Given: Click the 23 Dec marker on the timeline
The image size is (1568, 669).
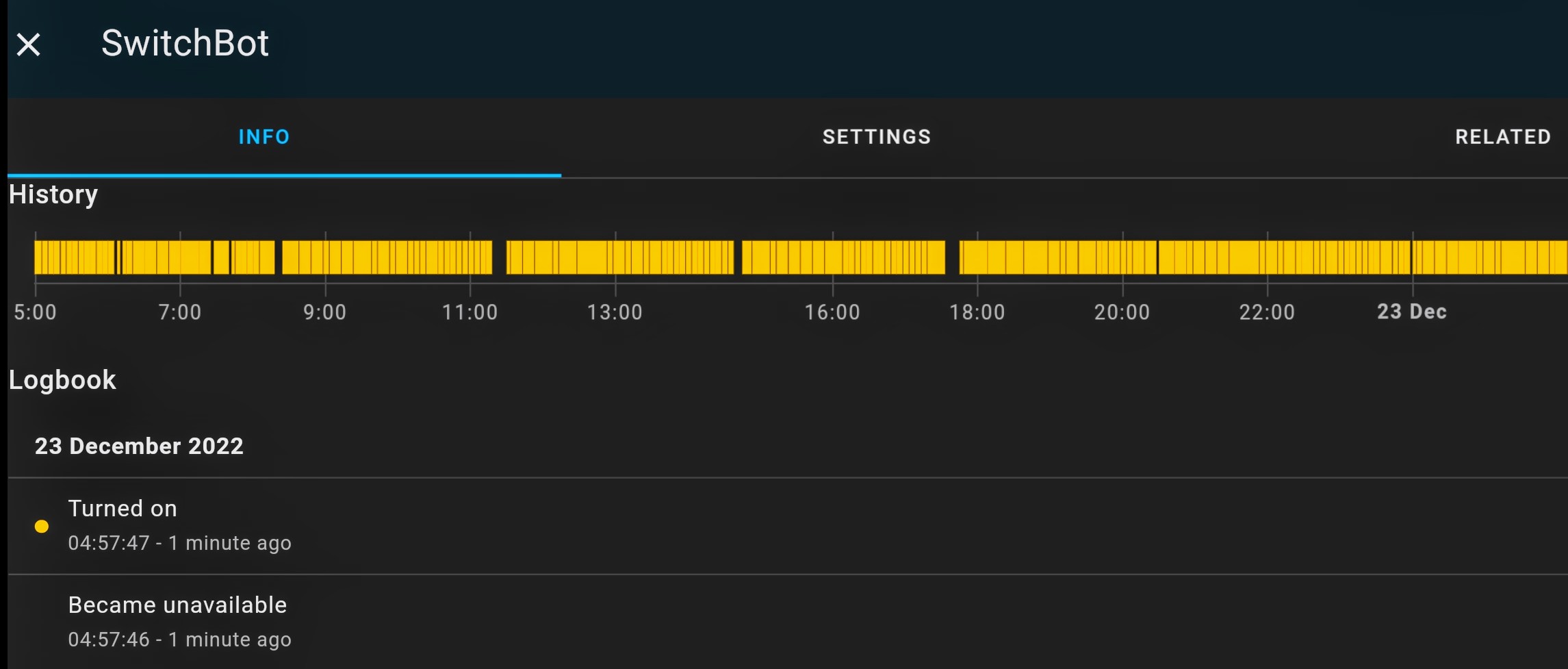Looking at the screenshot, I should pos(1411,312).
